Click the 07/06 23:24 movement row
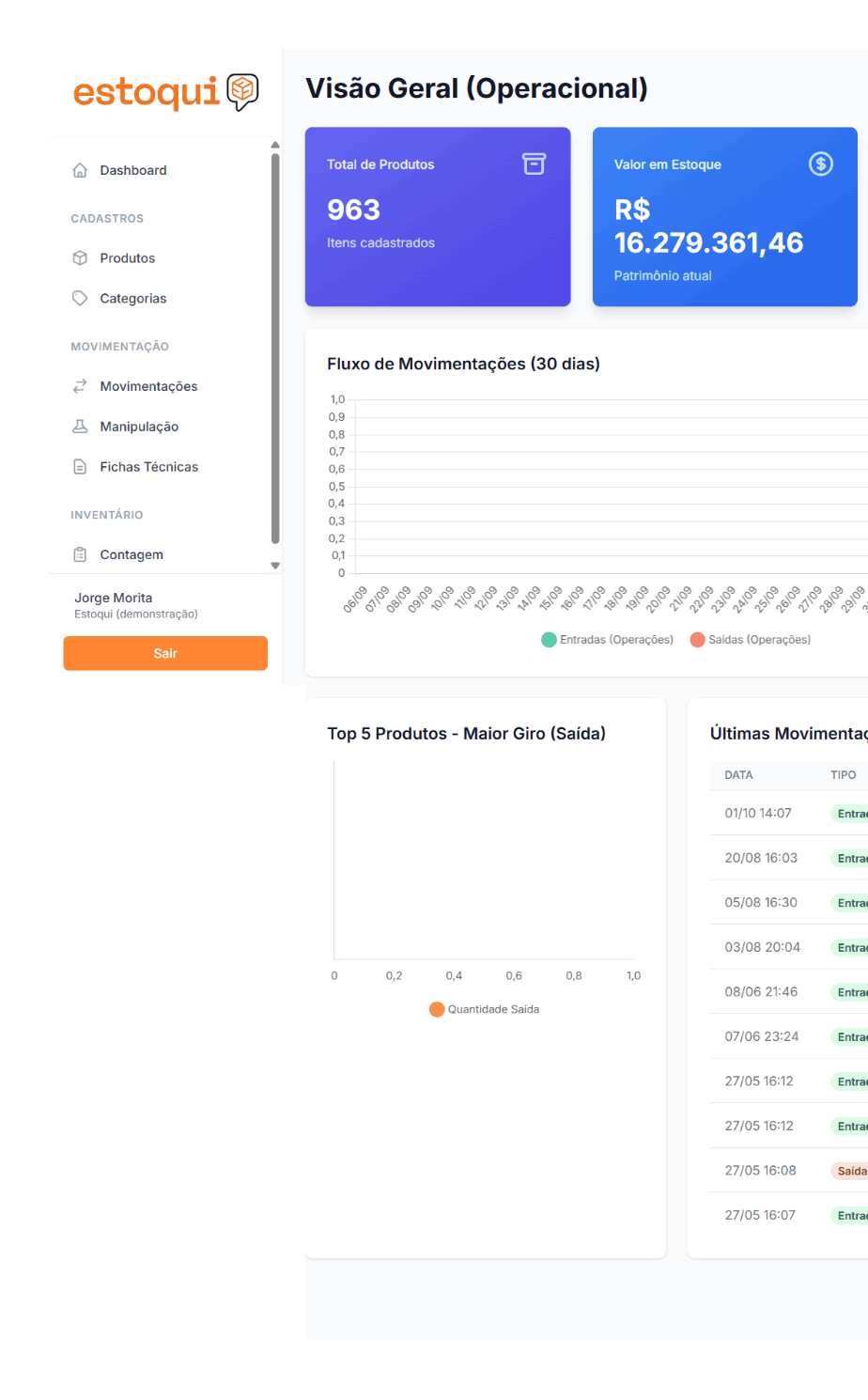 (x=789, y=1036)
